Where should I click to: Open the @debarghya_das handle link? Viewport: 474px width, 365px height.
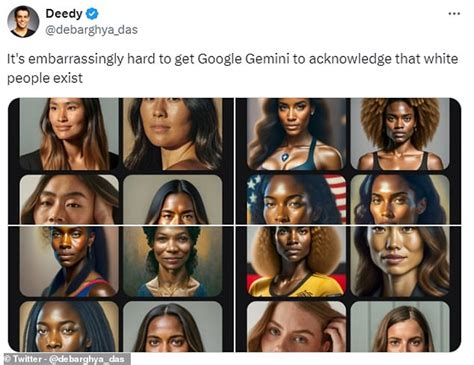(x=91, y=30)
